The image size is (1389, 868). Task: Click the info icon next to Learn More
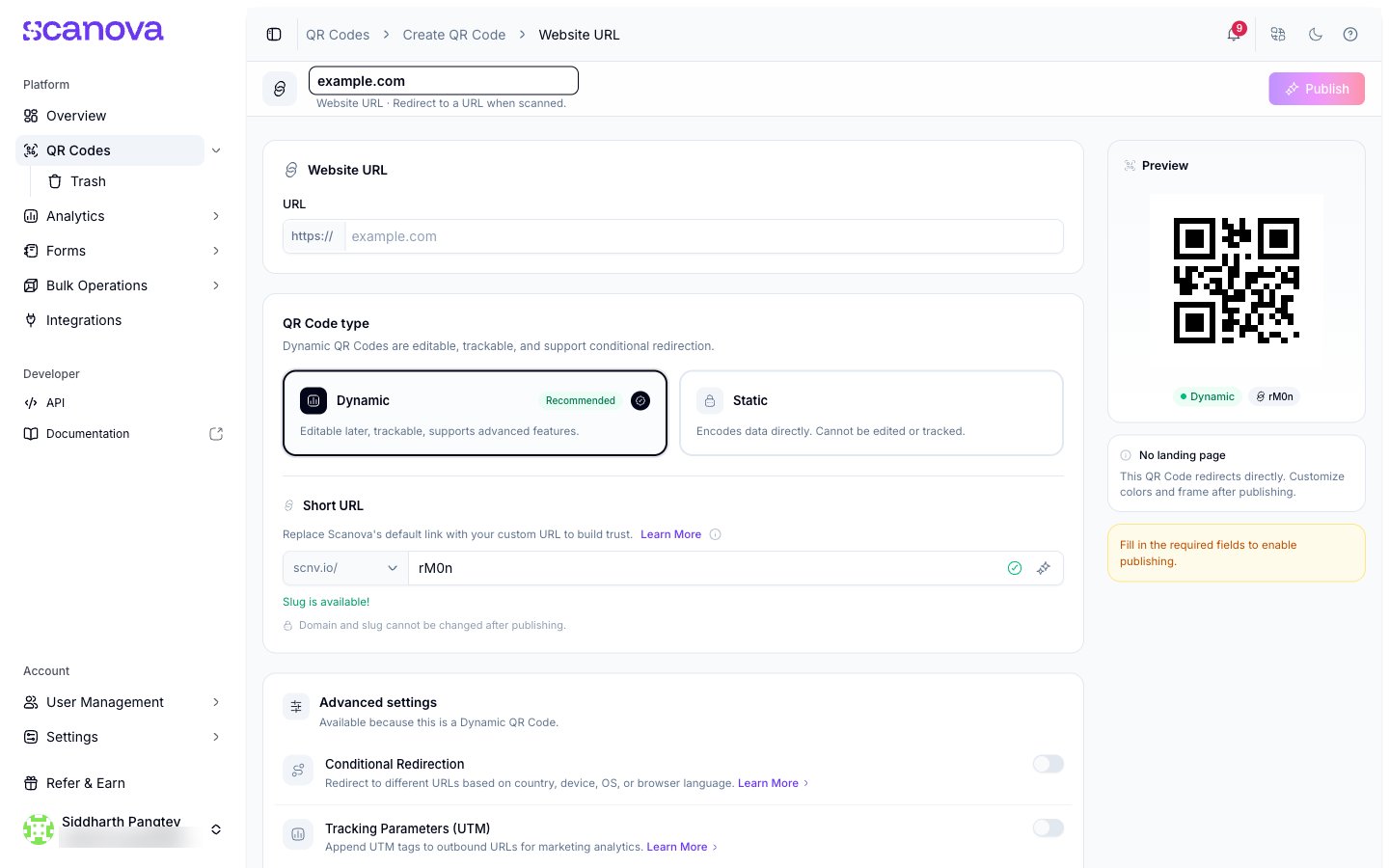[715, 534]
